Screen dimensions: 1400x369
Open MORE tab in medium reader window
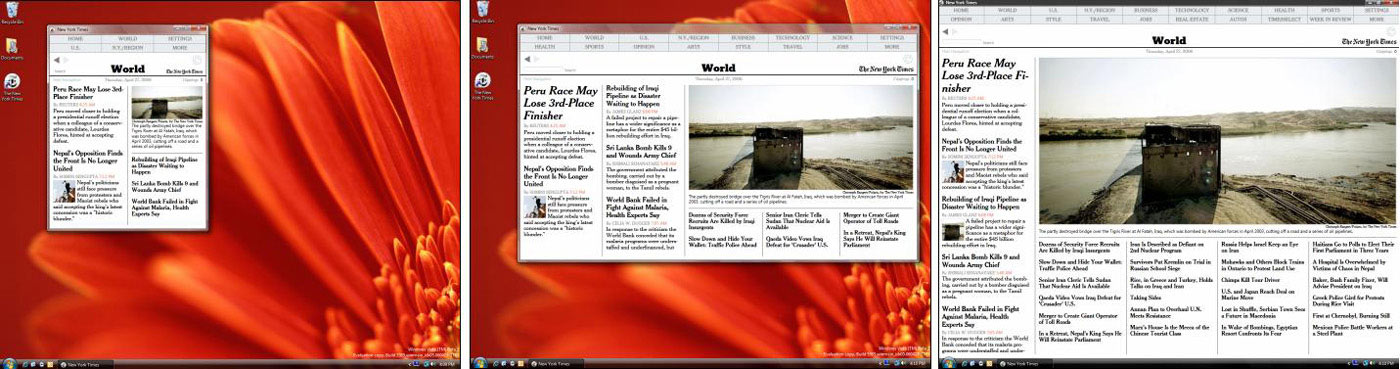click(892, 47)
